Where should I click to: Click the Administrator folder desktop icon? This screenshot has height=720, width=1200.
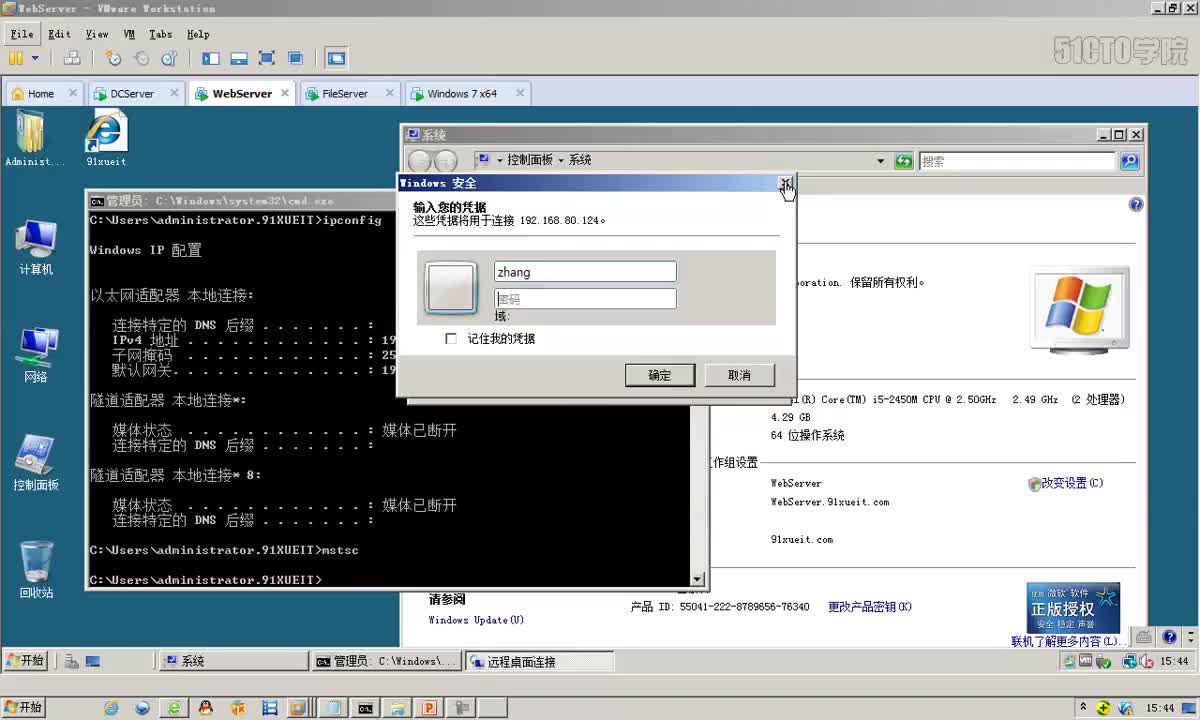34,138
